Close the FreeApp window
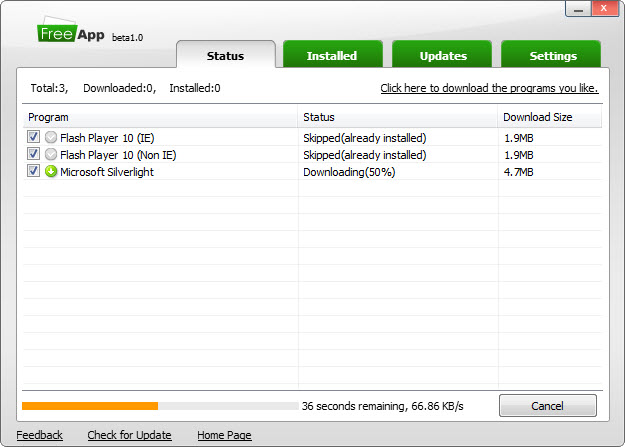 604,8
